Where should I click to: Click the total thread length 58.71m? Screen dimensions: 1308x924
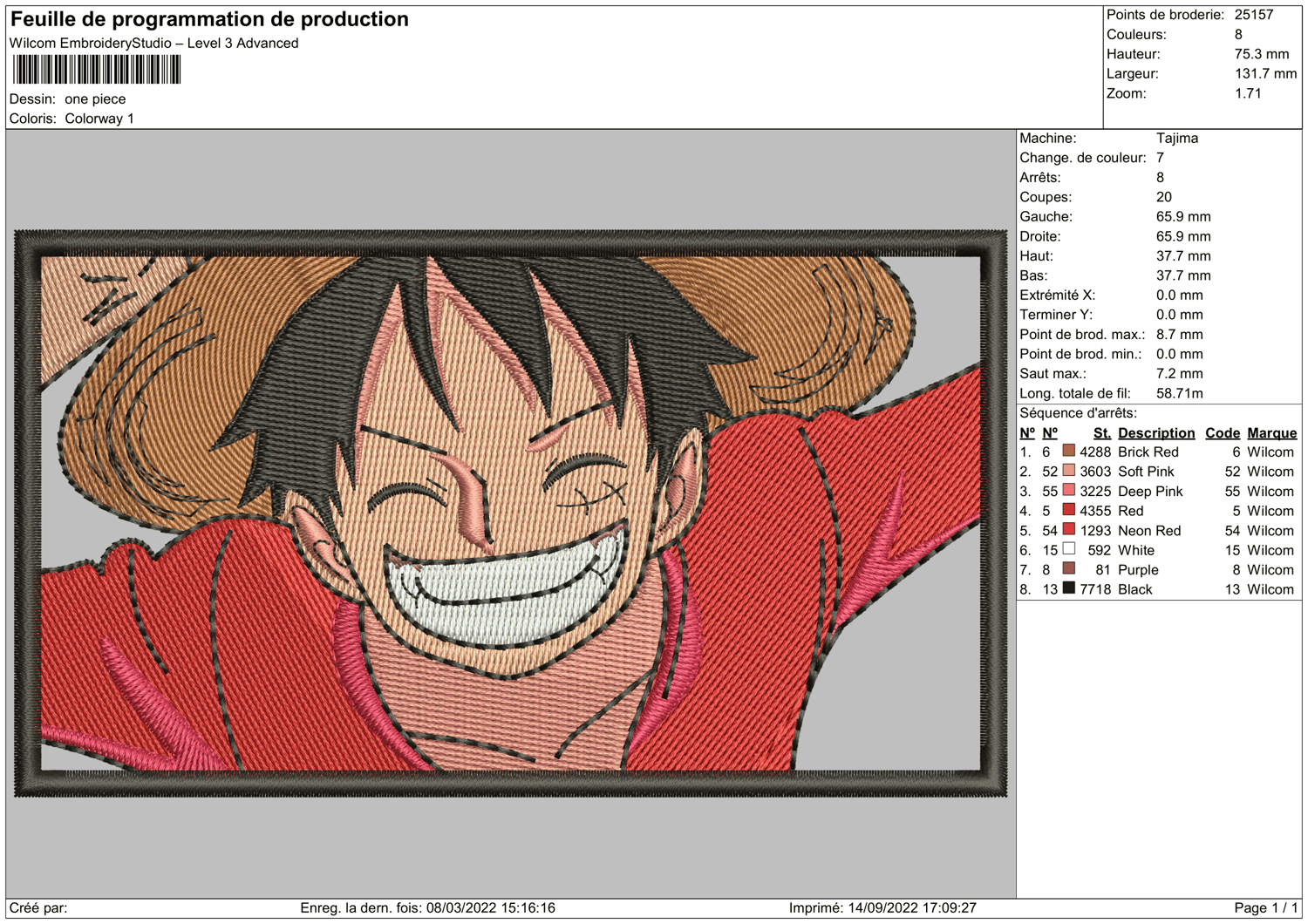(x=1179, y=393)
